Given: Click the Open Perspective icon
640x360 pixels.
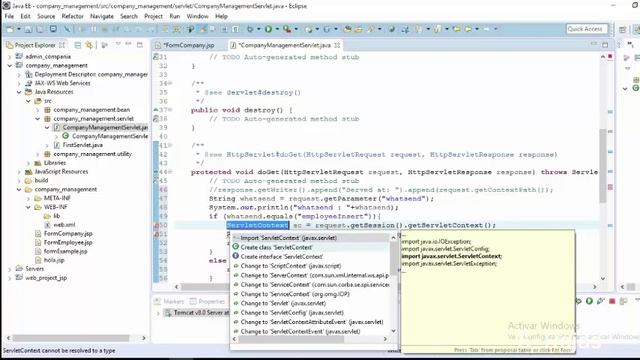Looking at the screenshot, I should pyautogui.click(x=622, y=29).
